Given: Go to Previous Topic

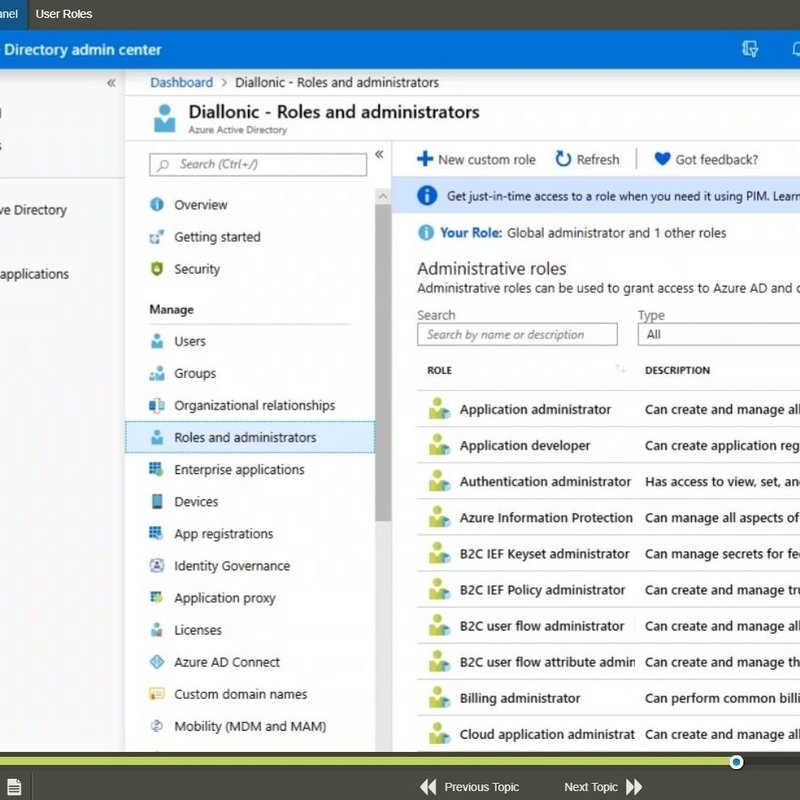Looking at the screenshot, I should pos(469,787).
